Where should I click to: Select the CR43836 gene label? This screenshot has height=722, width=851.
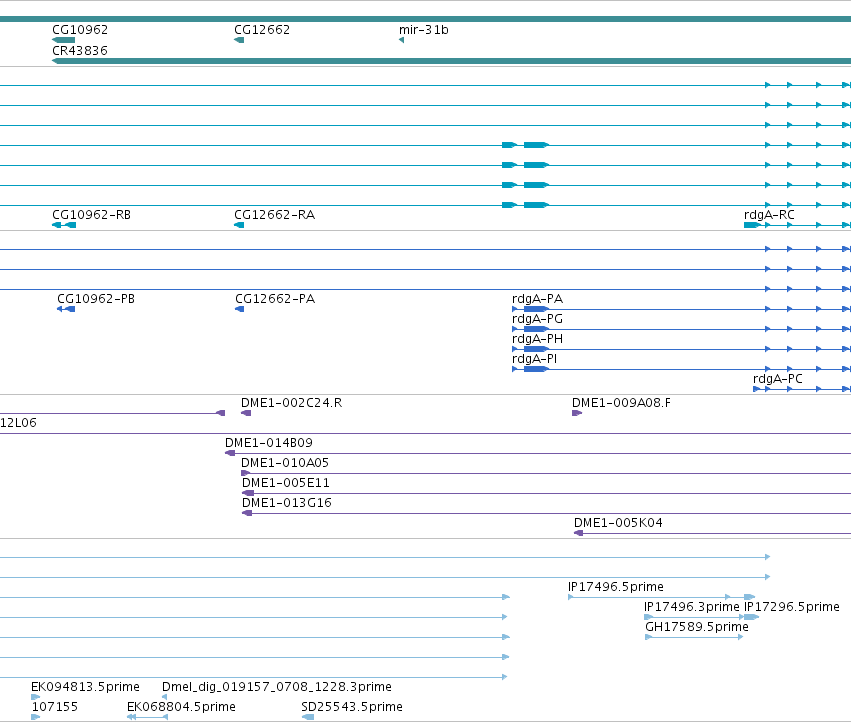coord(80,50)
